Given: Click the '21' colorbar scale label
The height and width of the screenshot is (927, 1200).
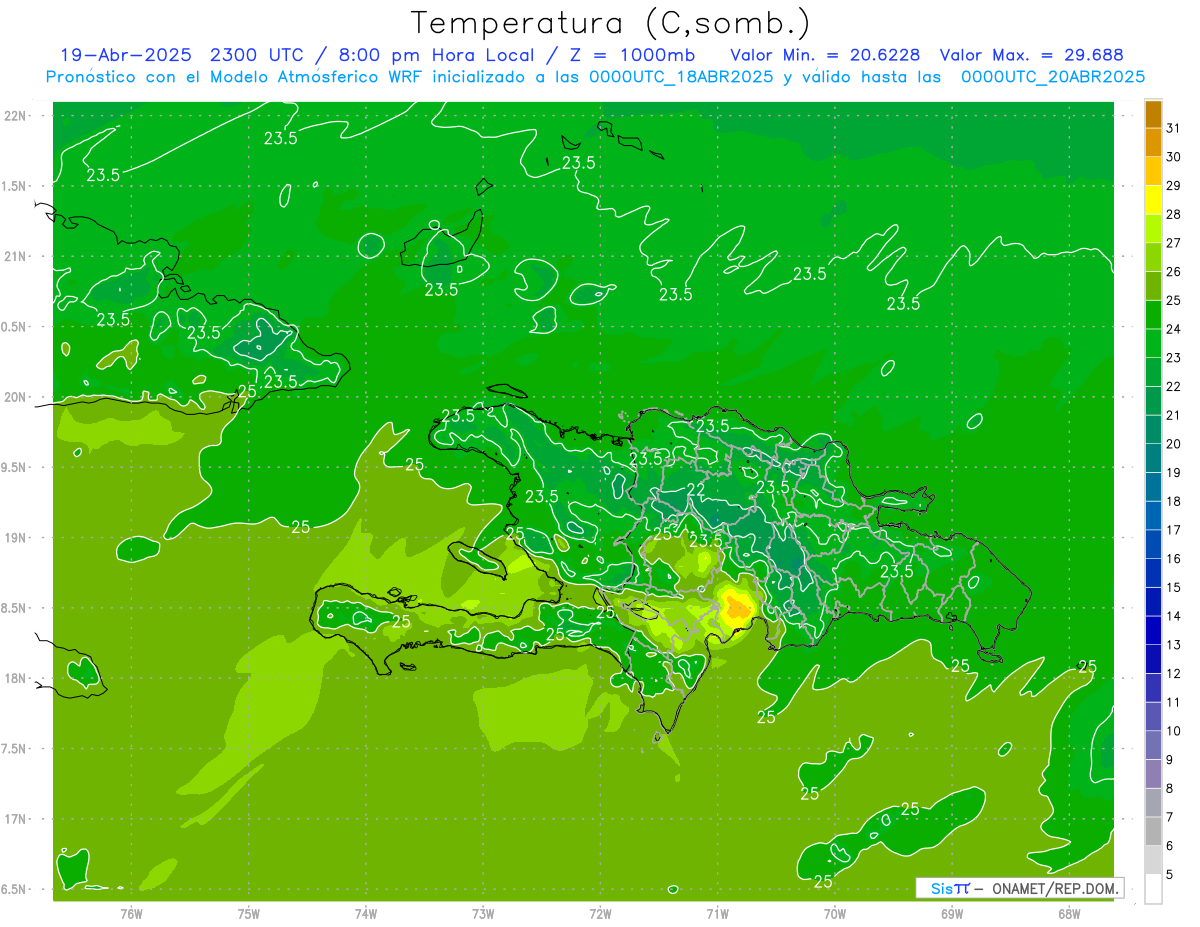Looking at the screenshot, I should (x=1174, y=415).
